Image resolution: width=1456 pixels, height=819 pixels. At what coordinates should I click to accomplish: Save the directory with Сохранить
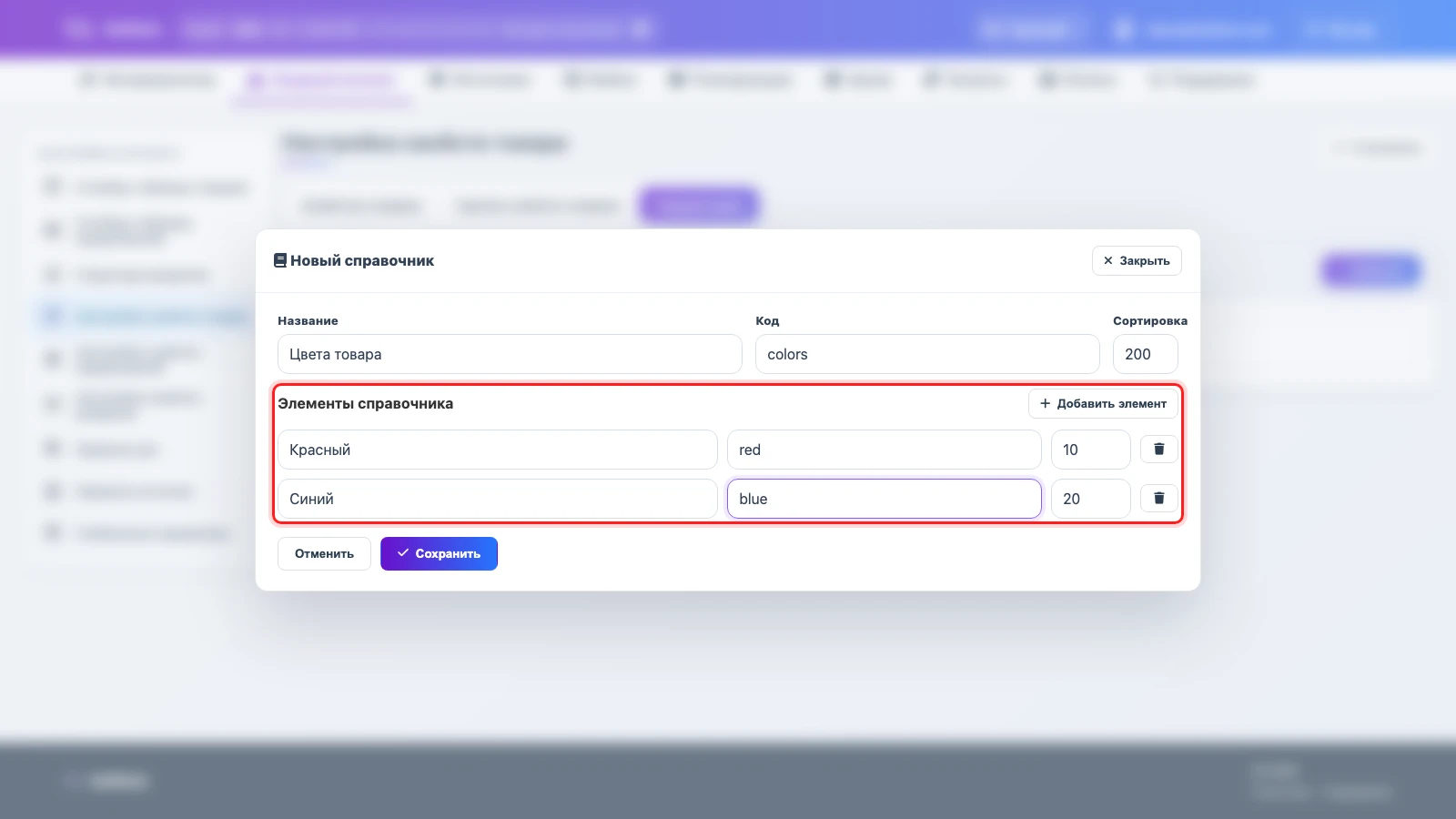coord(439,553)
